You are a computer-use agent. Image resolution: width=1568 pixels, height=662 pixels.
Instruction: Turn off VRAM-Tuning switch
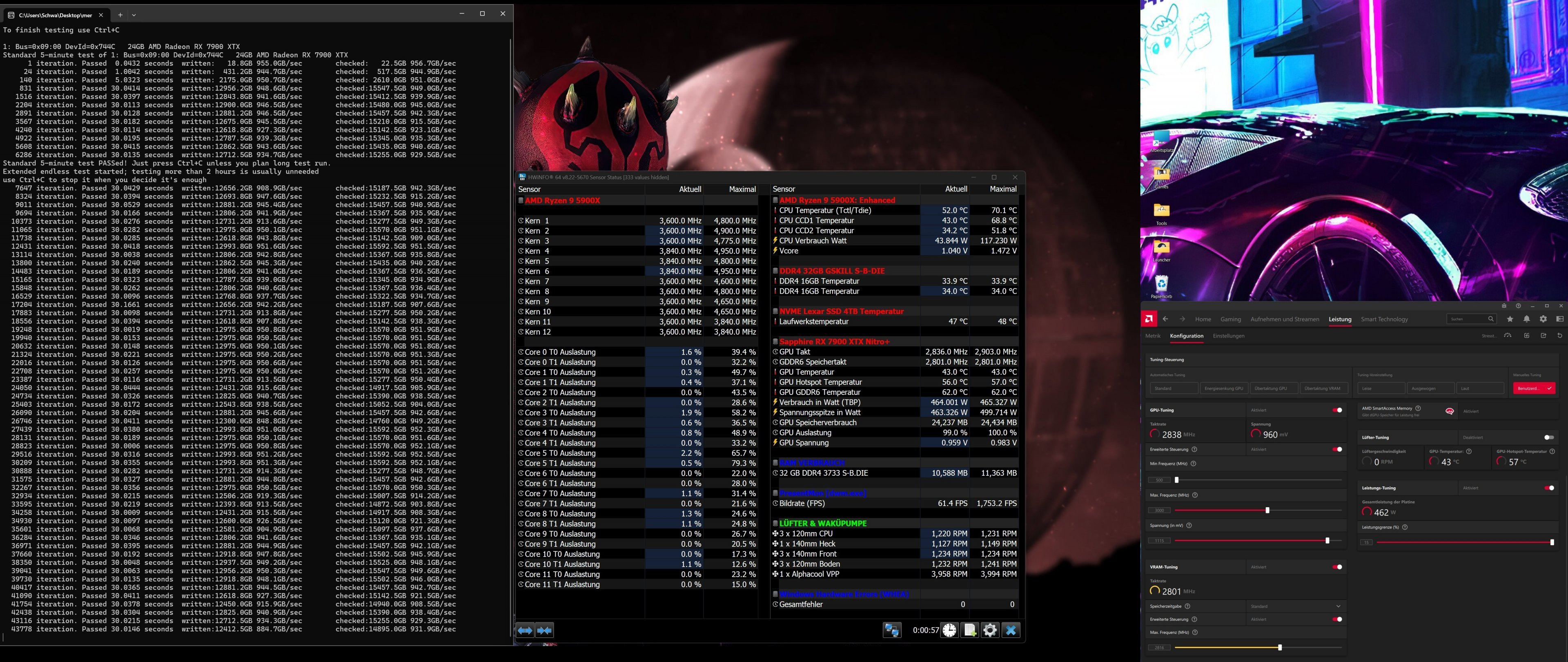coord(1337,567)
